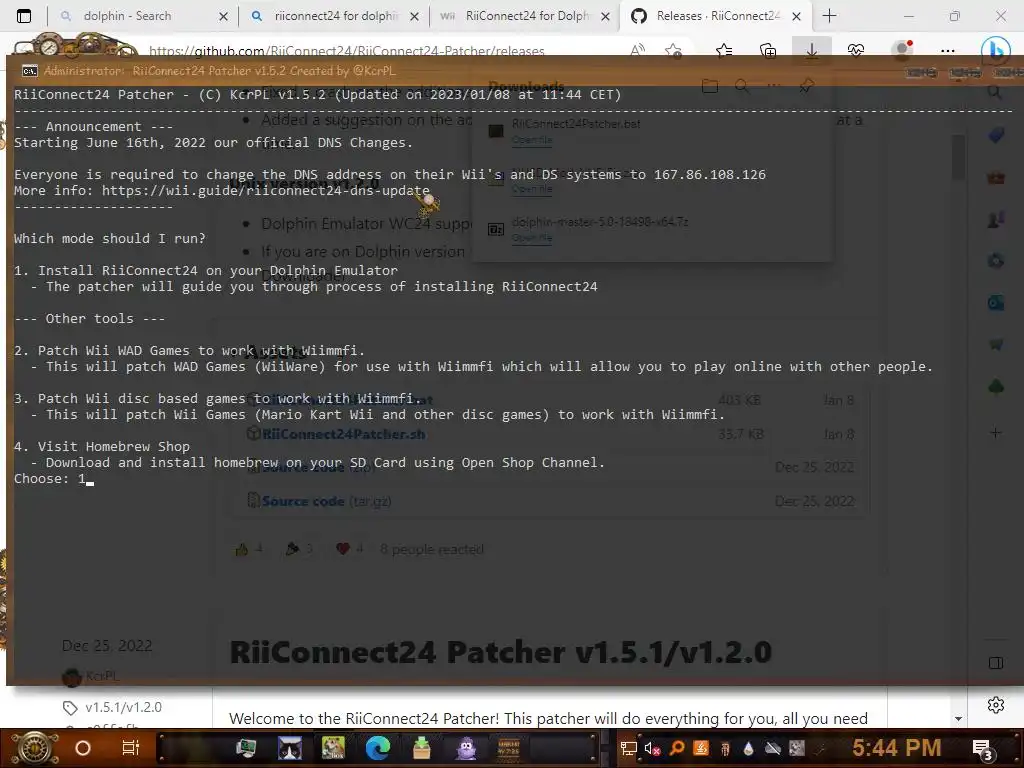This screenshot has height=768, width=1024.
Task: Open the steampunk Start button
Action: pos(36,748)
